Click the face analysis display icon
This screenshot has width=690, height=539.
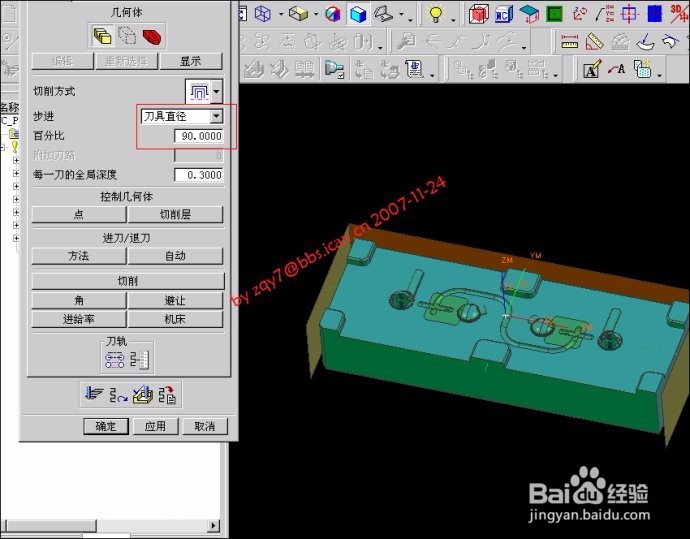(x=383, y=14)
